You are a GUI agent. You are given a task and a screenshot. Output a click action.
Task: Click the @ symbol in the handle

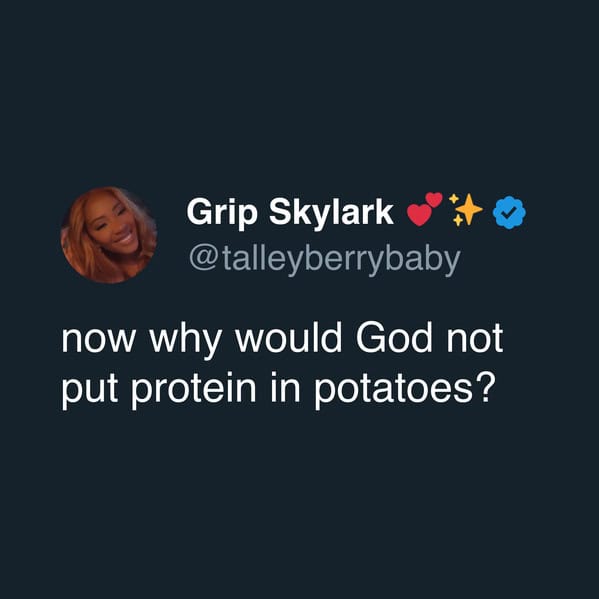coord(205,259)
